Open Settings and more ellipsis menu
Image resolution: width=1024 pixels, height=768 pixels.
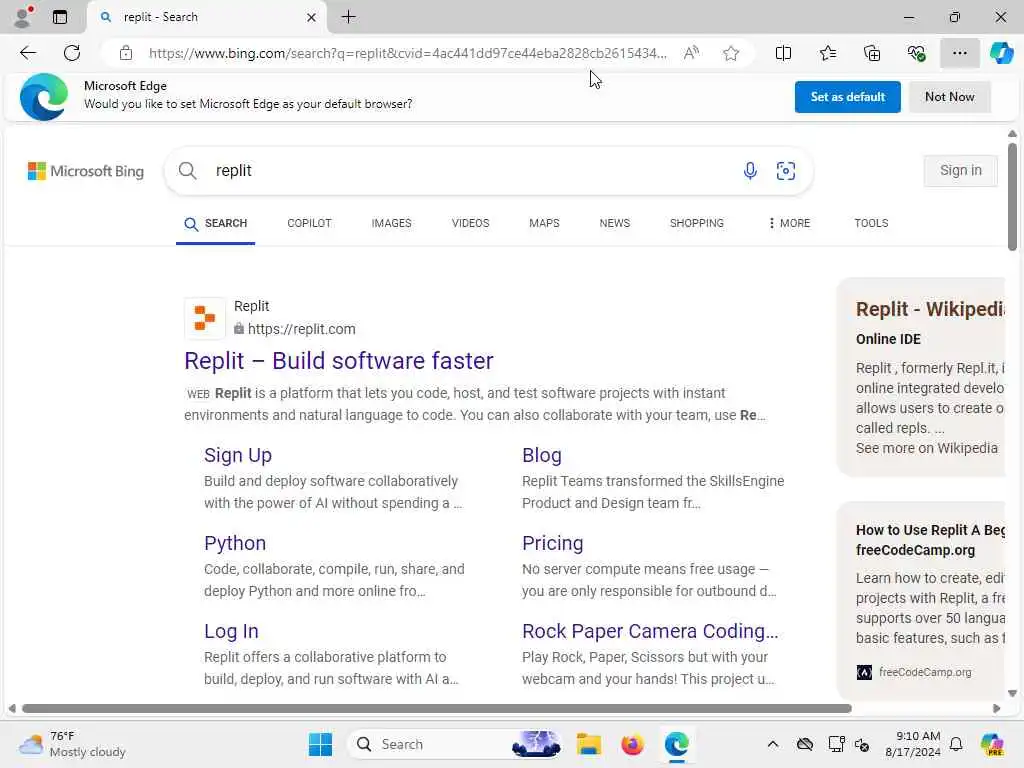(x=959, y=53)
